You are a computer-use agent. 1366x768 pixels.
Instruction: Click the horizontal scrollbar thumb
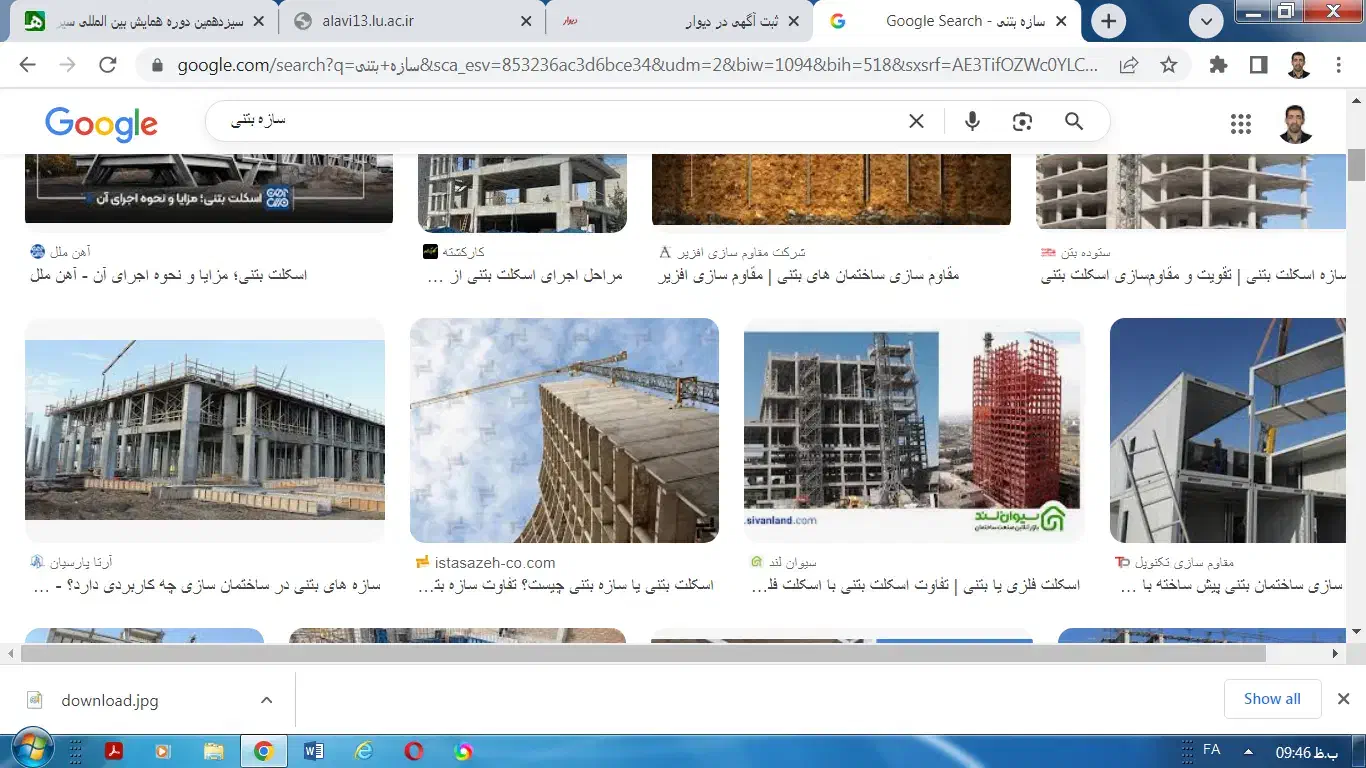[x=643, y=653]
